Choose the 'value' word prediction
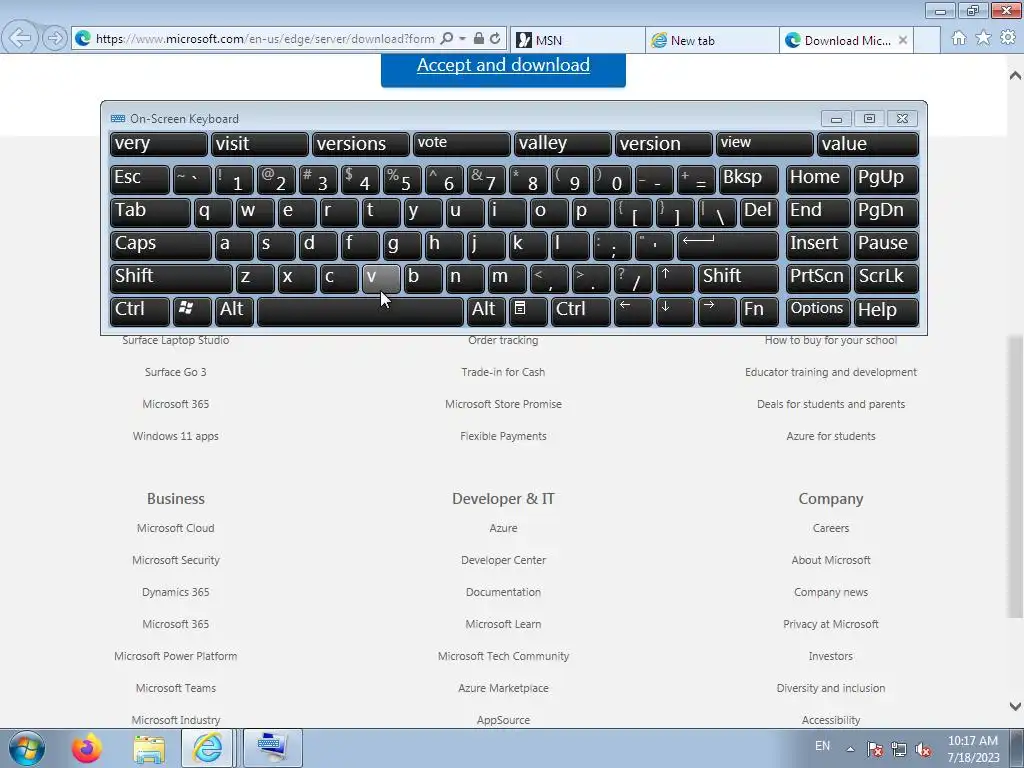This screenshot has height=768, width=1024. coord(868,144)
